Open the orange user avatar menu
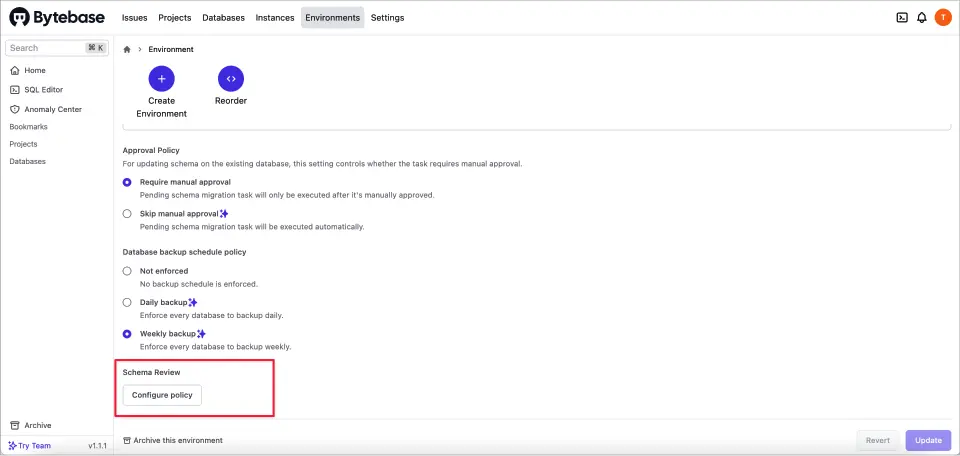Screen dimensions: 960x456 click(943, 17)
